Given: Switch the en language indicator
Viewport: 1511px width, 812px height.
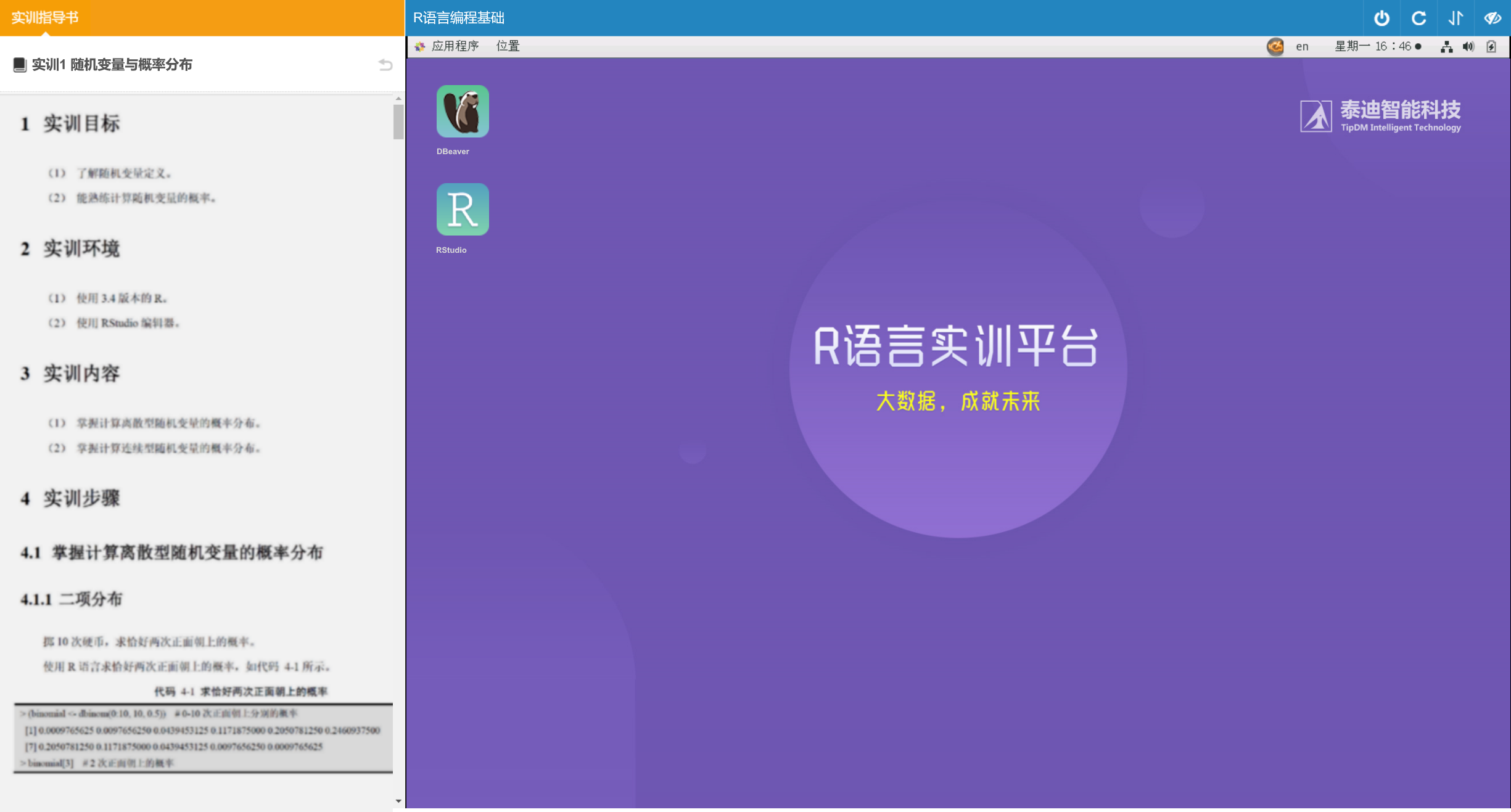Looking at the screenshot, I should 1302,46.
